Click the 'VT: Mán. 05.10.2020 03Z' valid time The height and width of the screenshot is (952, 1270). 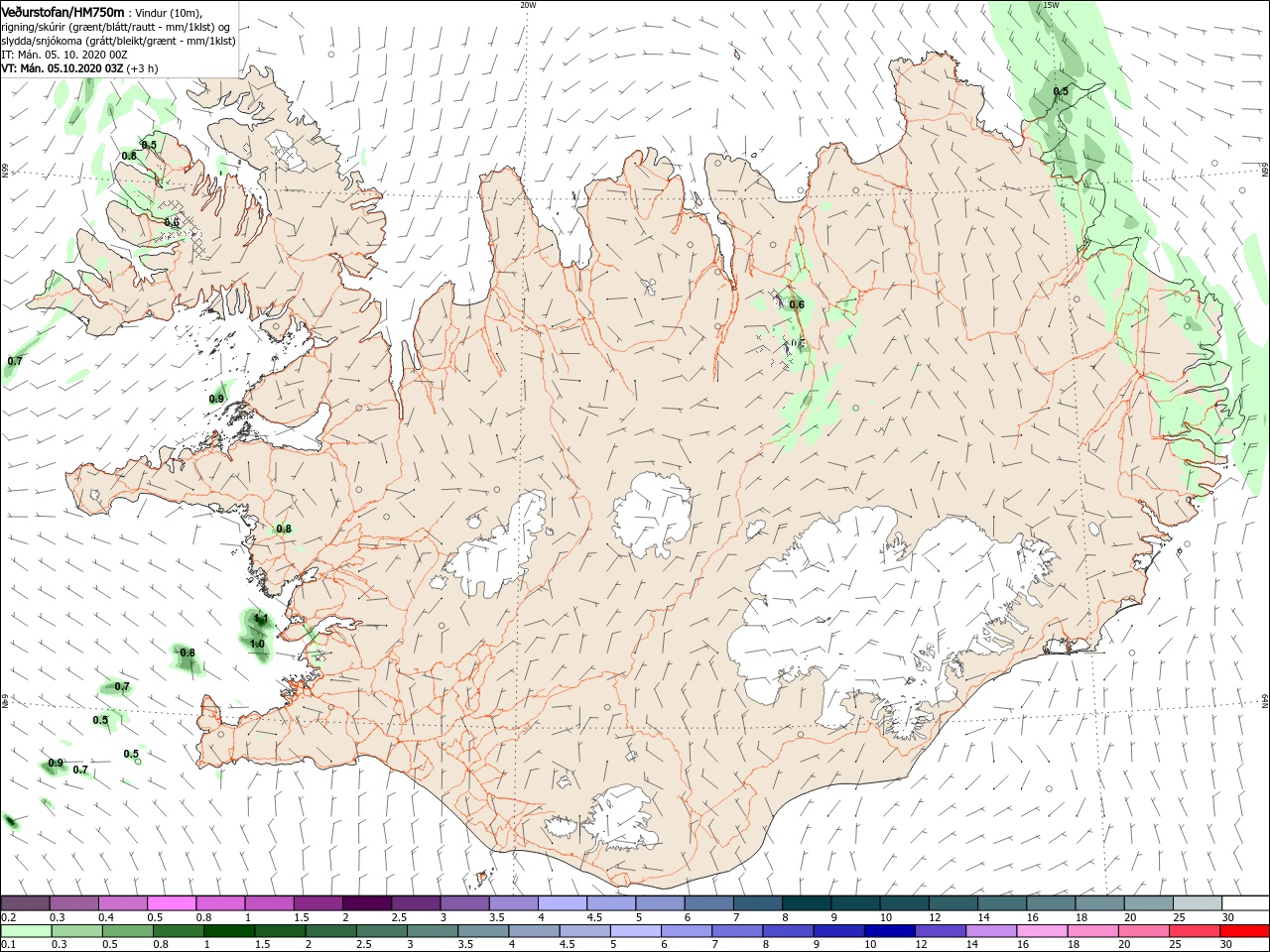pyautogui.click(x=63, y=68)
